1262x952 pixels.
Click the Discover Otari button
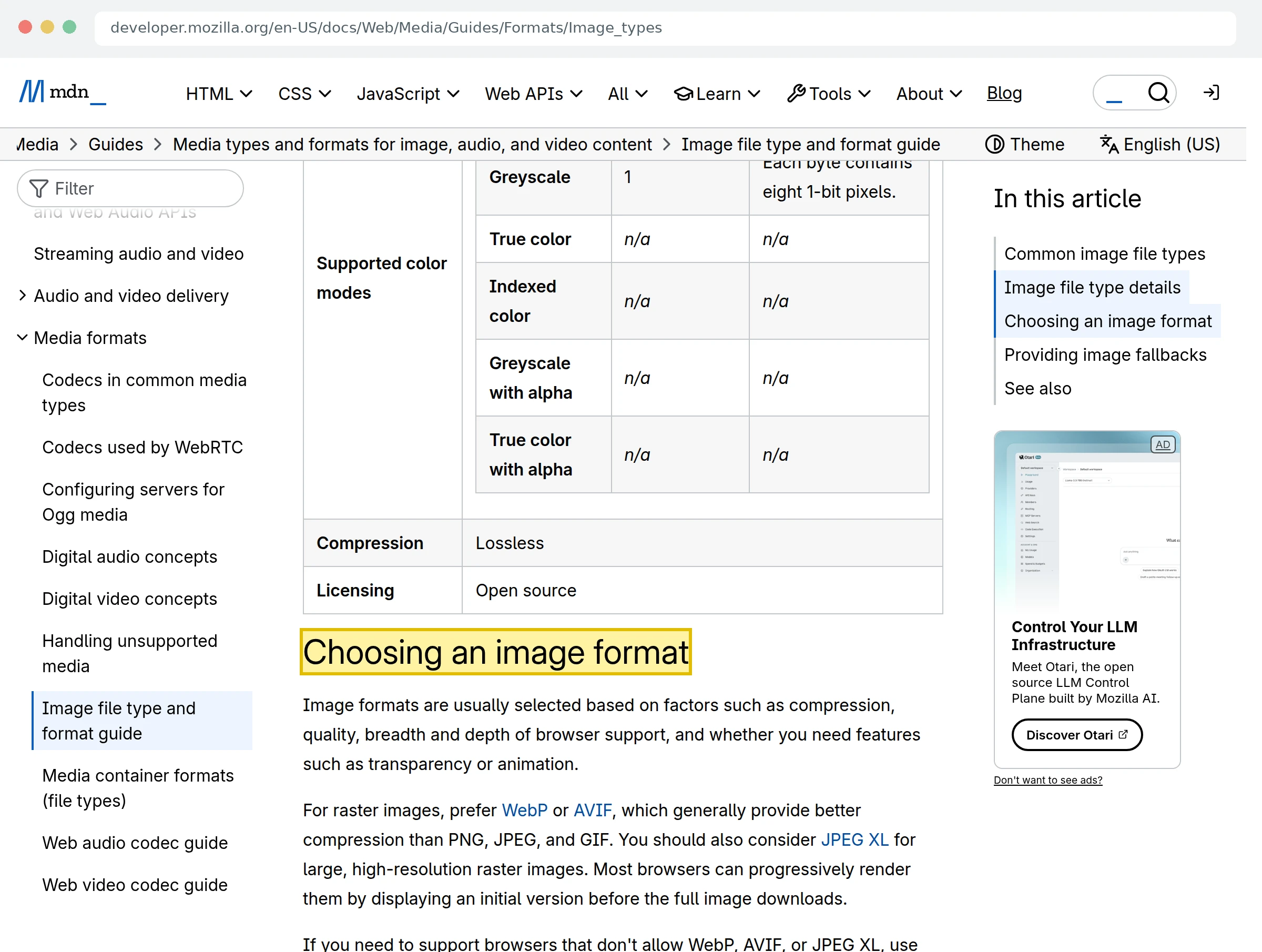click(x=1076, y=735)
